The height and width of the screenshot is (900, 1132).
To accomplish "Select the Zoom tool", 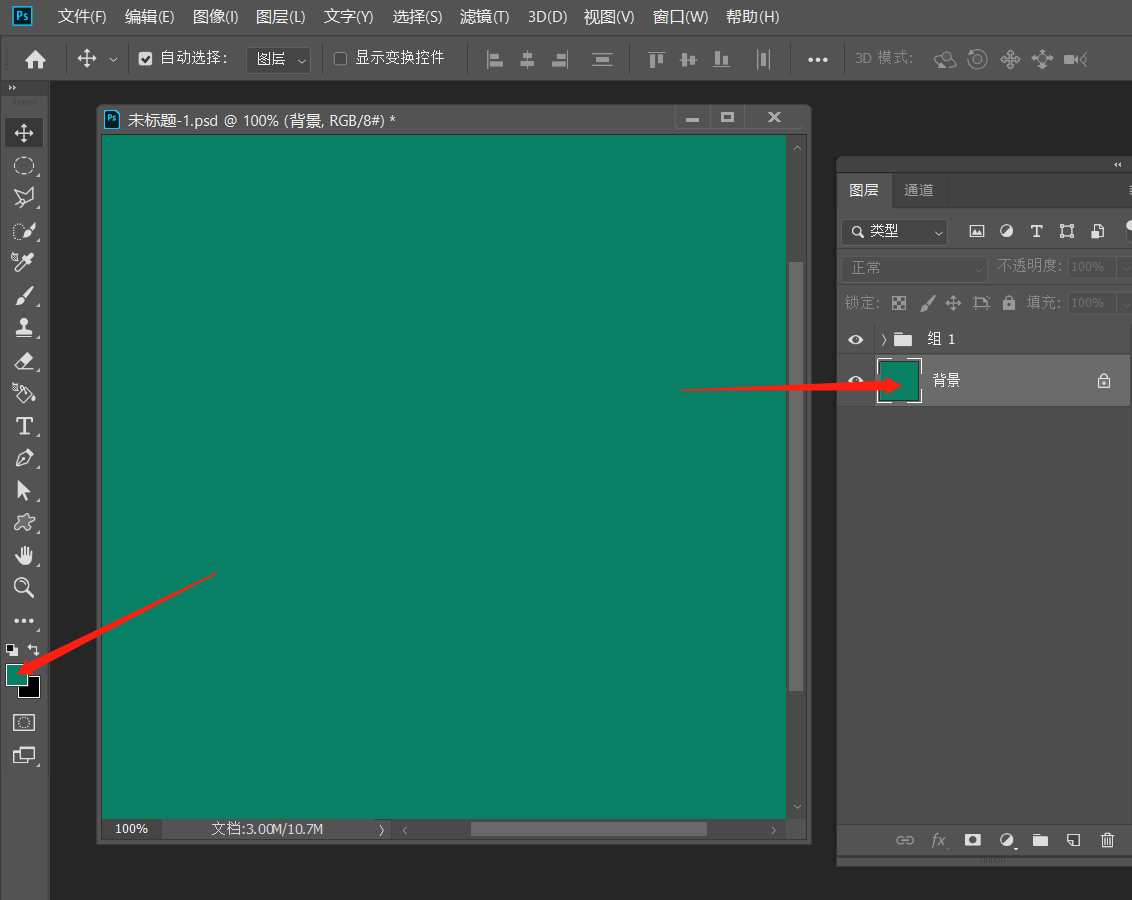I will tap(24, 587).
